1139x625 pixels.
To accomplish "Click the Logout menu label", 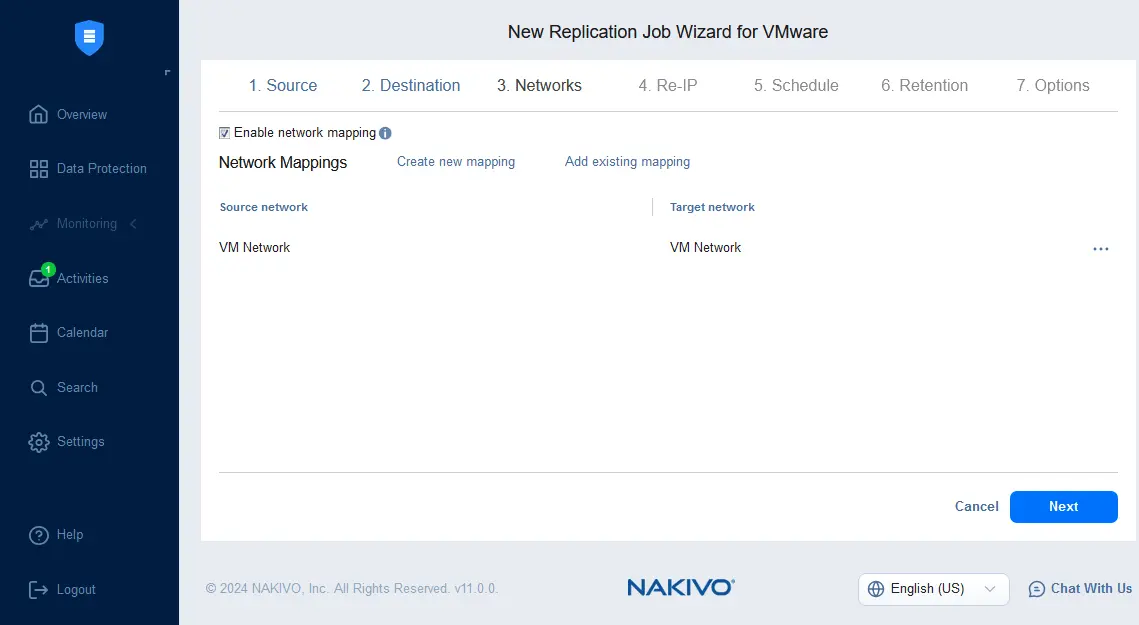I will [76, 589].
